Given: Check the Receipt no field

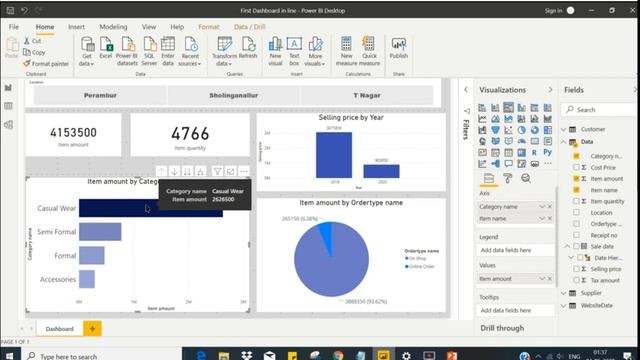Looking at the screenshot, I should pos(576,235).
